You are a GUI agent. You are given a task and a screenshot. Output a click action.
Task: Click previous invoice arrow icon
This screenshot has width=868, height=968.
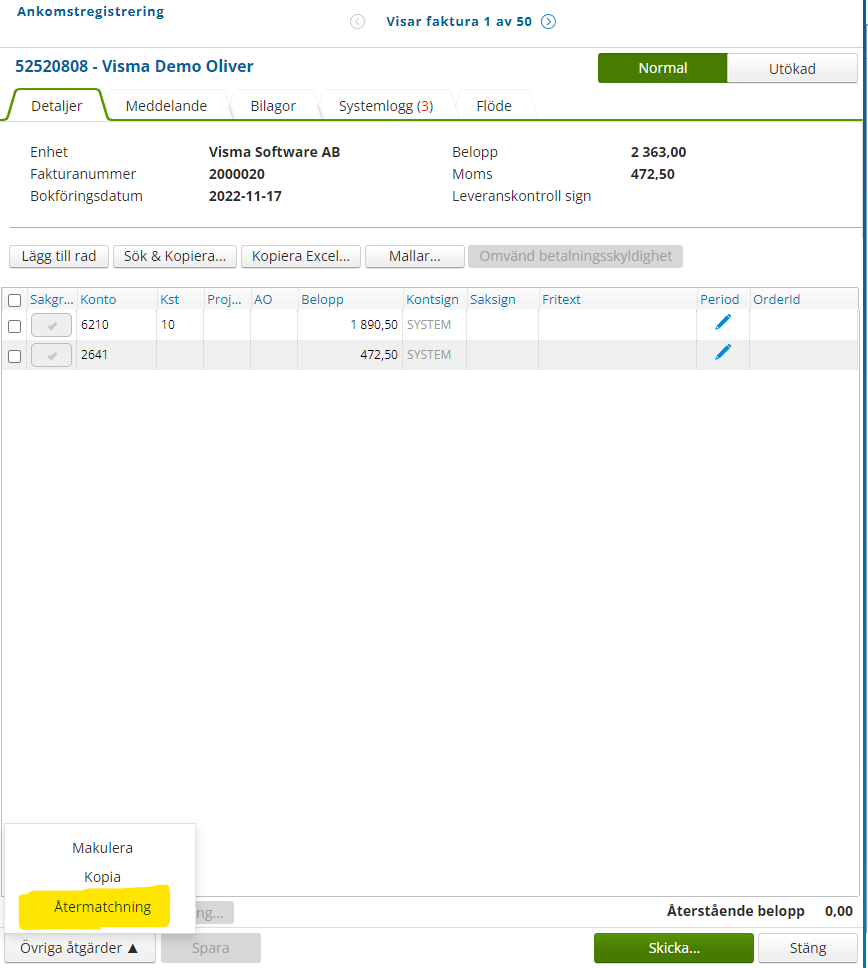(x=357, y=22)
